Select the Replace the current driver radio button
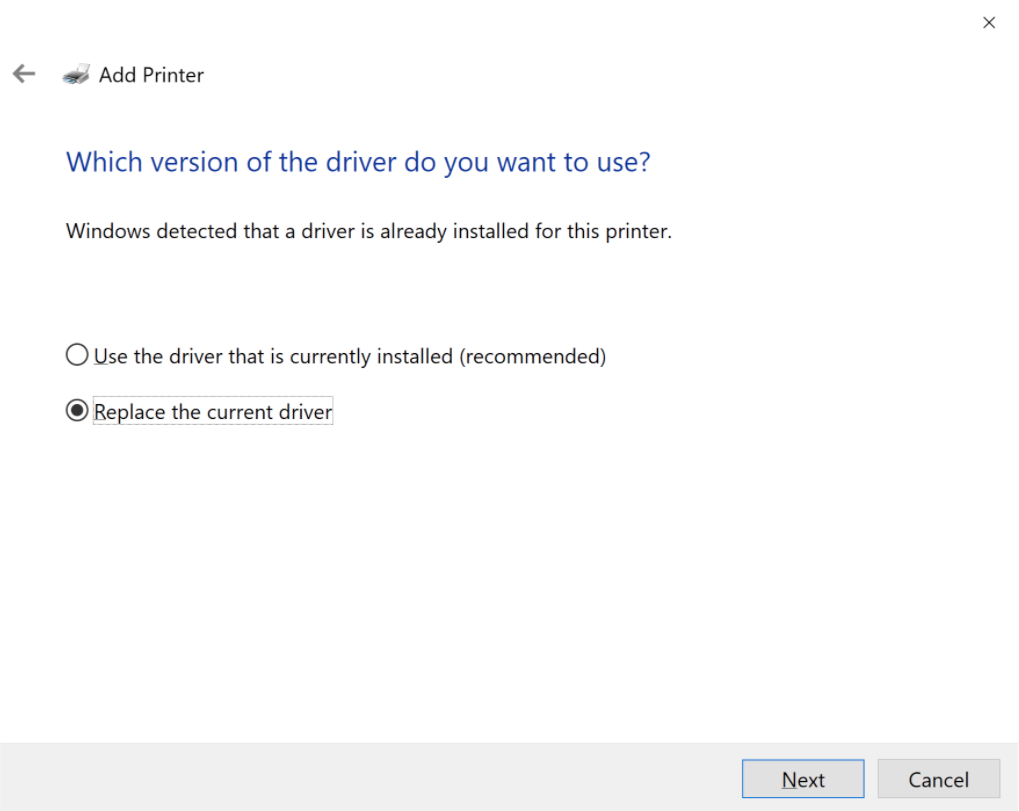 coord(77,411)
